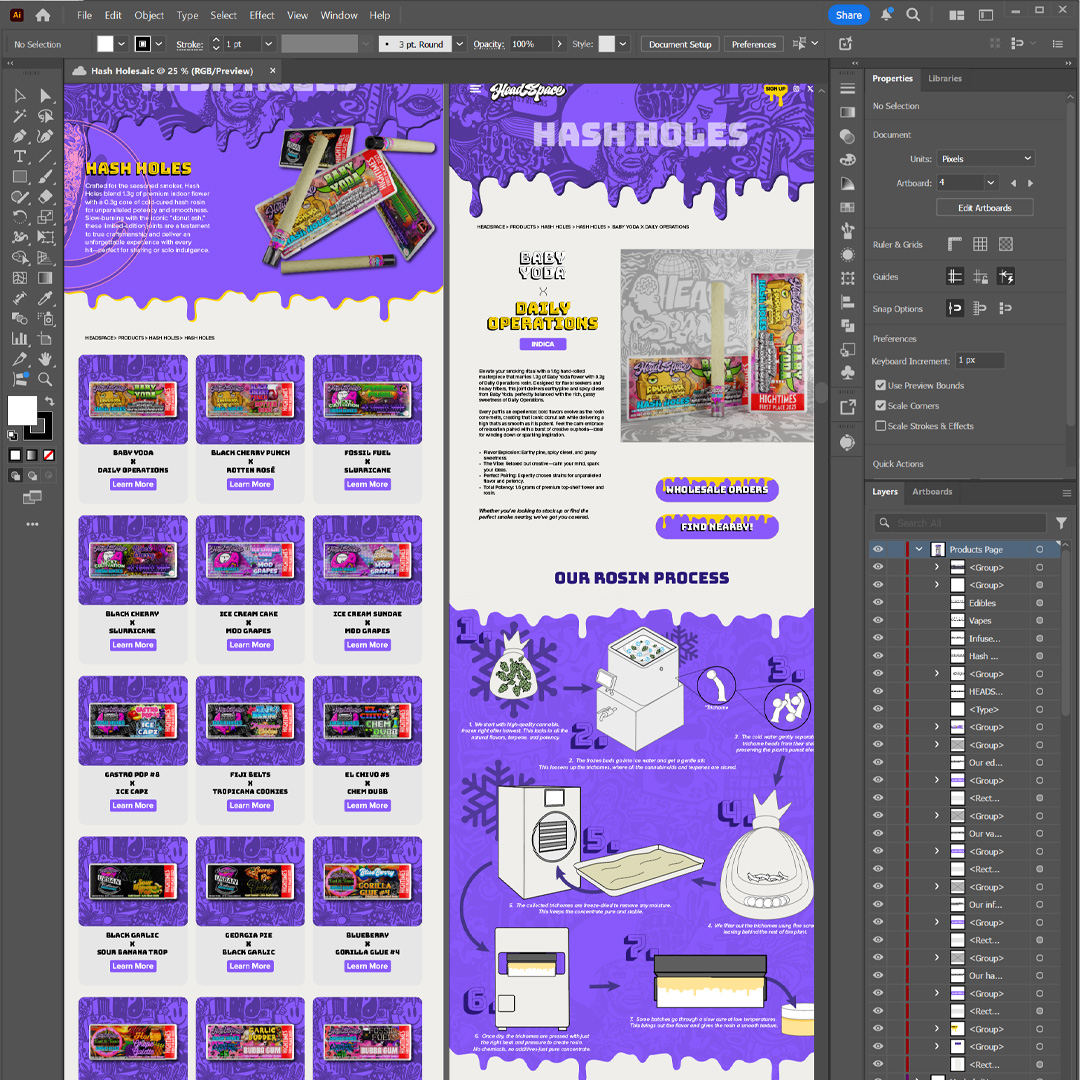The width and height of the screenshot is (1080, 1080).
Task: Toggle visibility of <Type> layer item
Action: tap(878, 709)
